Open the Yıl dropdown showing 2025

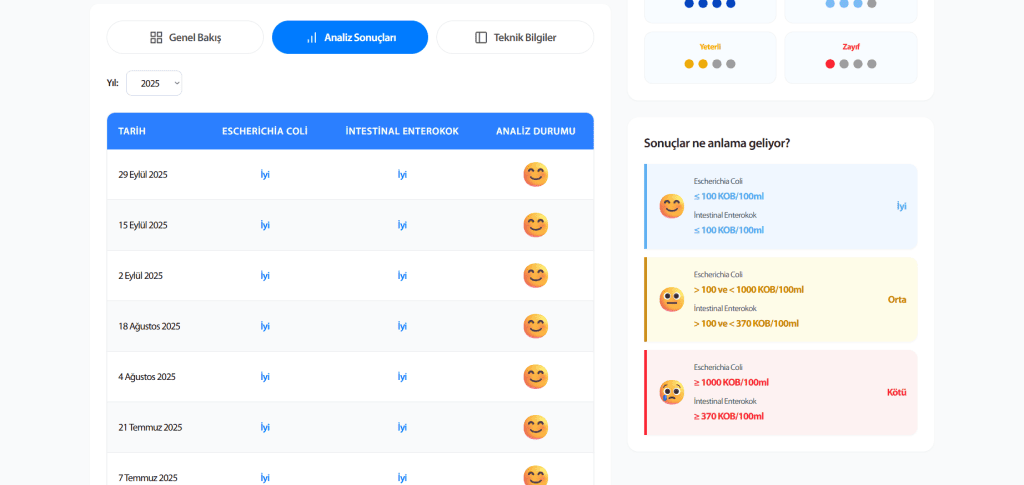pyautogui.click(x=154, y=83)
